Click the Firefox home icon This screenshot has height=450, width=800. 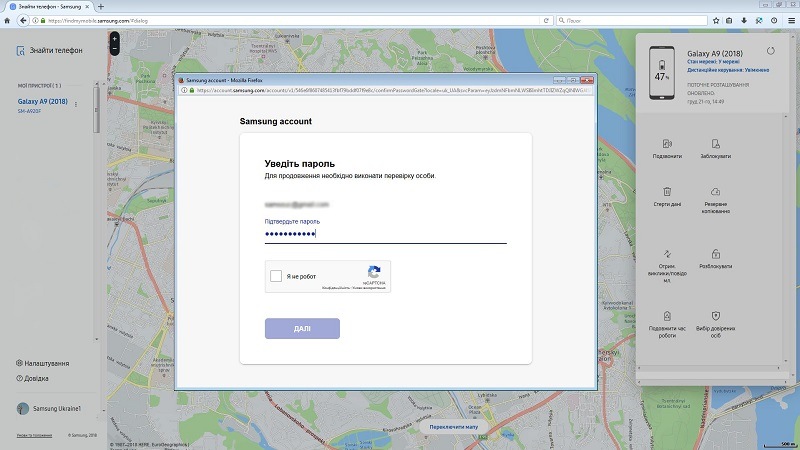[7, 20]
